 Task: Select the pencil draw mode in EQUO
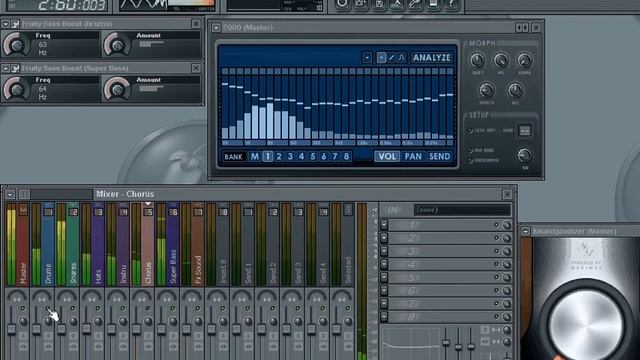click(x=381, y=58)
